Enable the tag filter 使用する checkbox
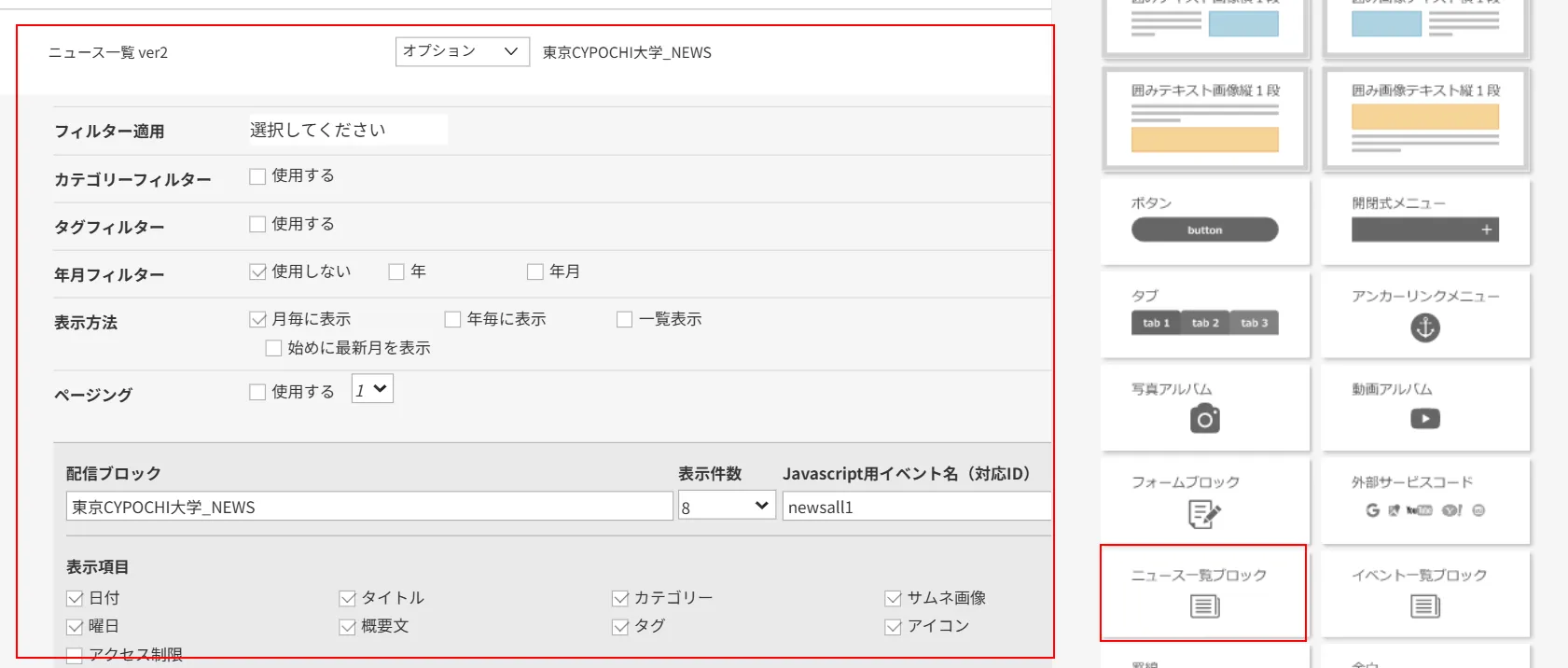1568x668 pixels. click(257, 225)
